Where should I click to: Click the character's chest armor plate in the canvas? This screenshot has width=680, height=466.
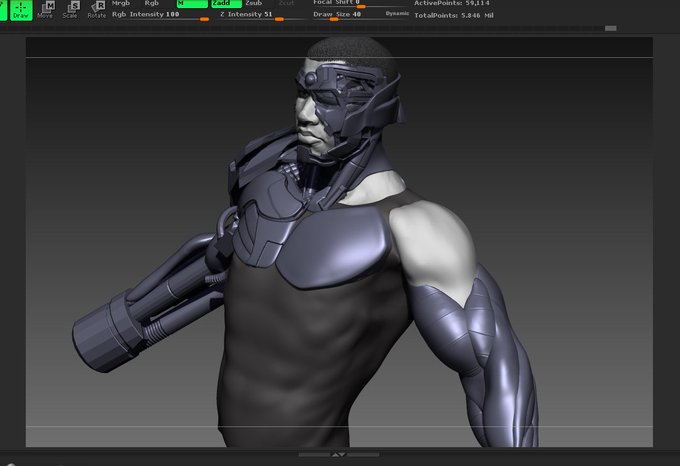(x=334, y=247)
